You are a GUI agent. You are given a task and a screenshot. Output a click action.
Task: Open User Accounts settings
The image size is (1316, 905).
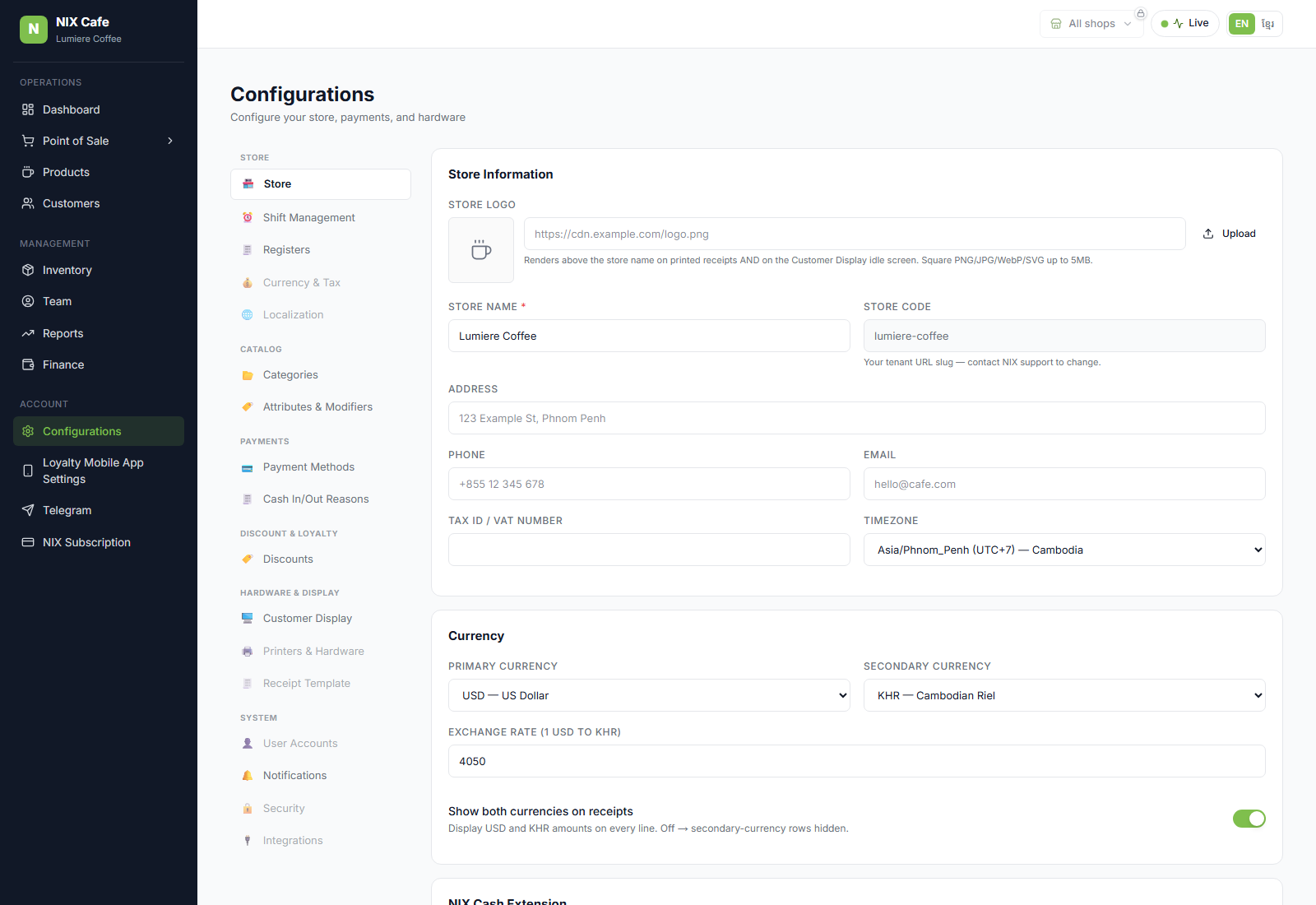pyautogui.click(x=321, y=744)
